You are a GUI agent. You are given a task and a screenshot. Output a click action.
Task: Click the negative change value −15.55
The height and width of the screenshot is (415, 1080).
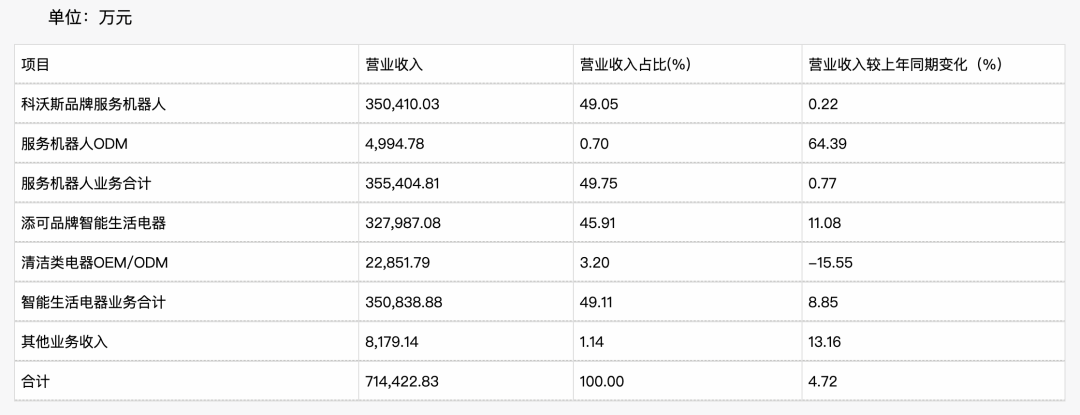click(831, 262)
